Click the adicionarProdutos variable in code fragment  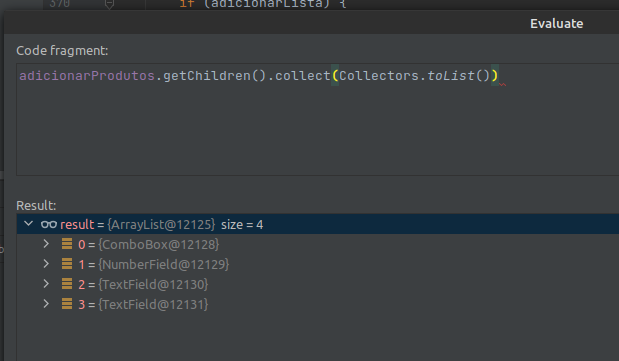click(x=87, y=75)
